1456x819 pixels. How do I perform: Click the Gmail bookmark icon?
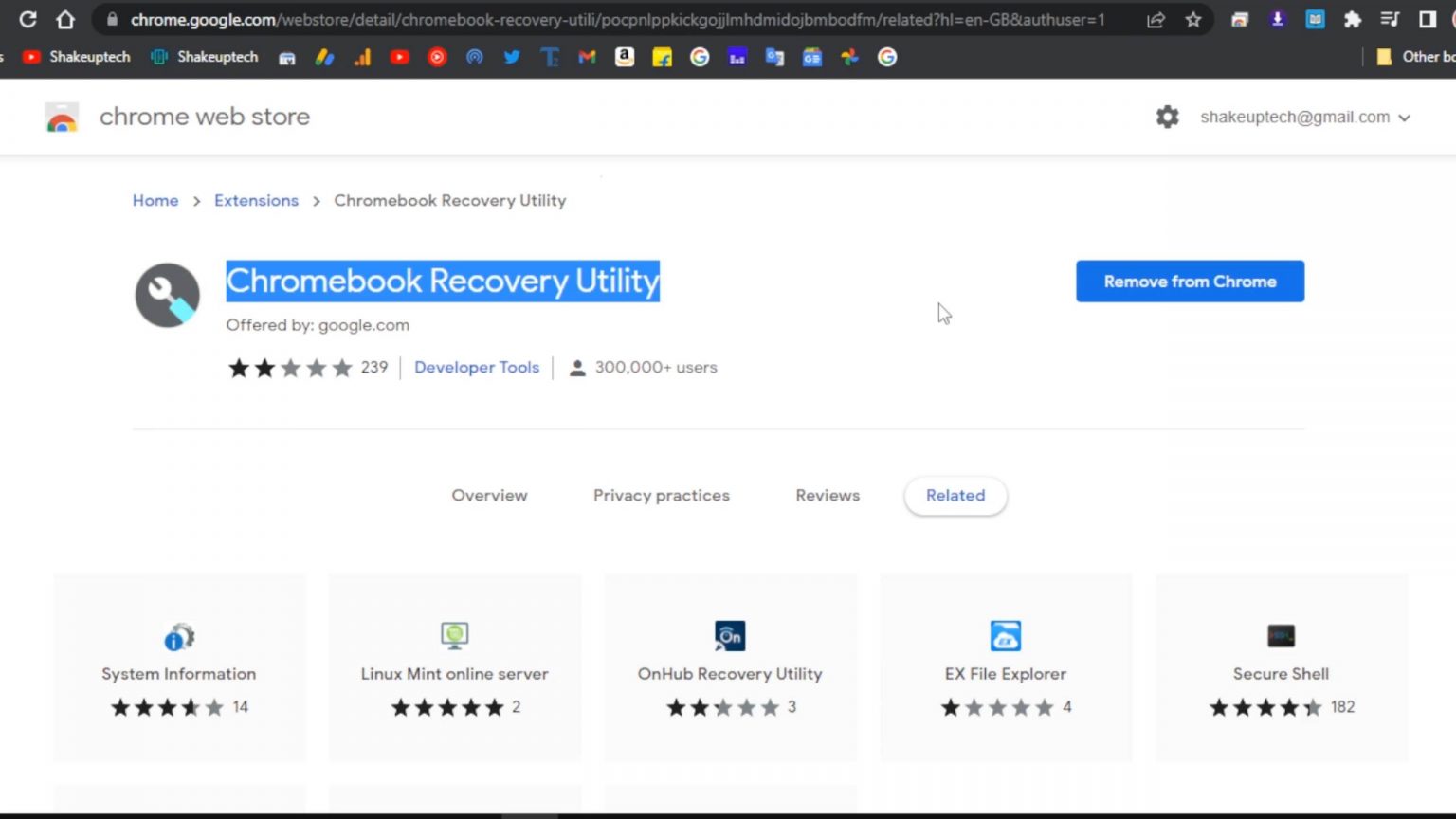click(x=587, y=57)
